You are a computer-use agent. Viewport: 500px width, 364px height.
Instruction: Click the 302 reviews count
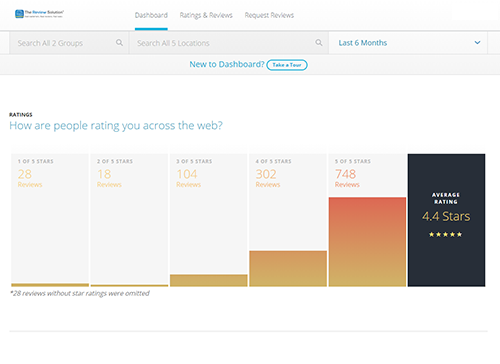click(266, 174)
